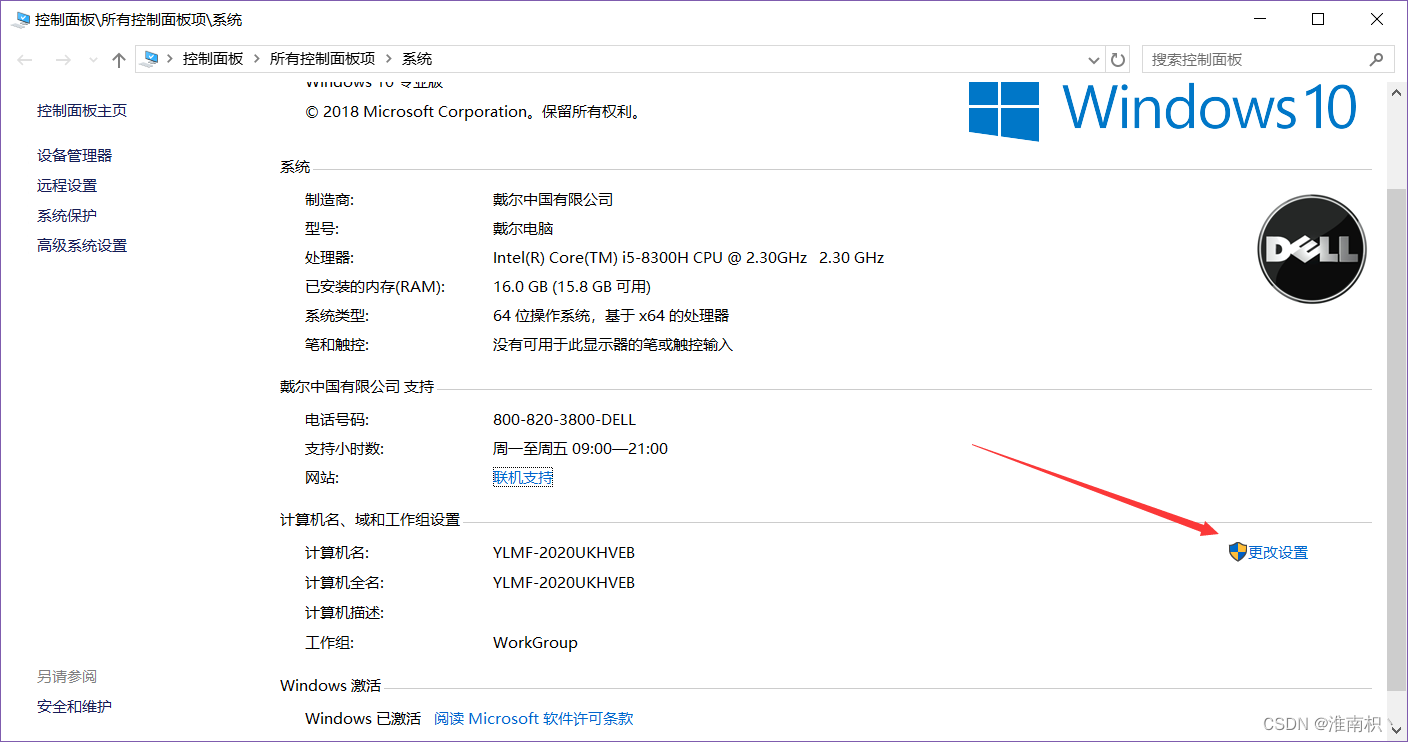The width and height of the screenshot is (1408, 742).
Task: Select phone number 800-820-3800-DELL
Action: (x=564, y=420)
